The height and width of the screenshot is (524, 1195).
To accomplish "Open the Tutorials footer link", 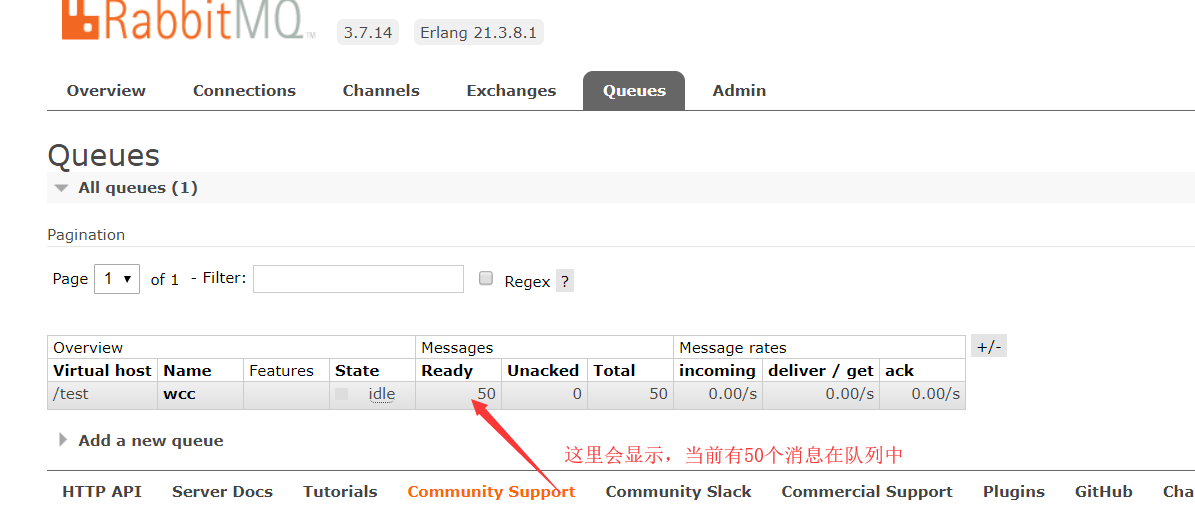I will point(340,492).
